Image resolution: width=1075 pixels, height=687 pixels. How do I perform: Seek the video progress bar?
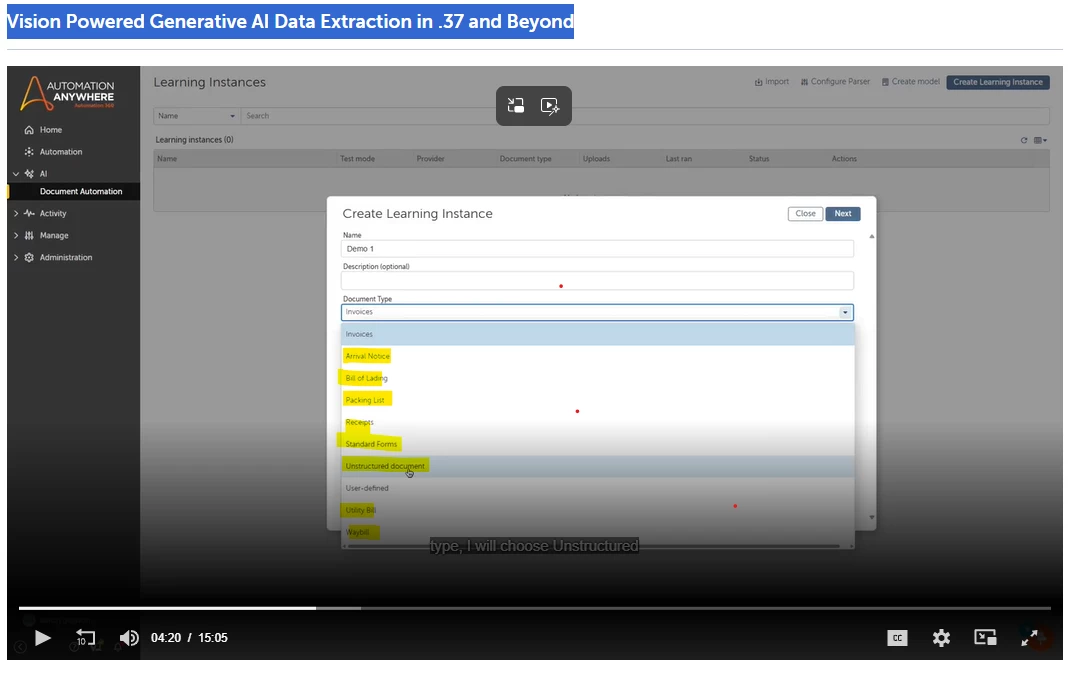pyautogui.click(x=535, y=608)
